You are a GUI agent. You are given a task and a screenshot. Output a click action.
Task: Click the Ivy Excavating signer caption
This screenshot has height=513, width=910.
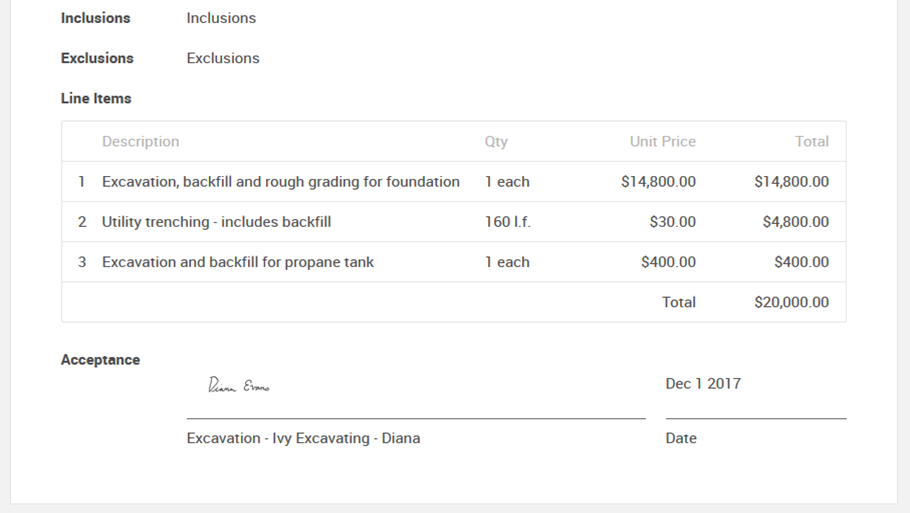coord(303,438)
